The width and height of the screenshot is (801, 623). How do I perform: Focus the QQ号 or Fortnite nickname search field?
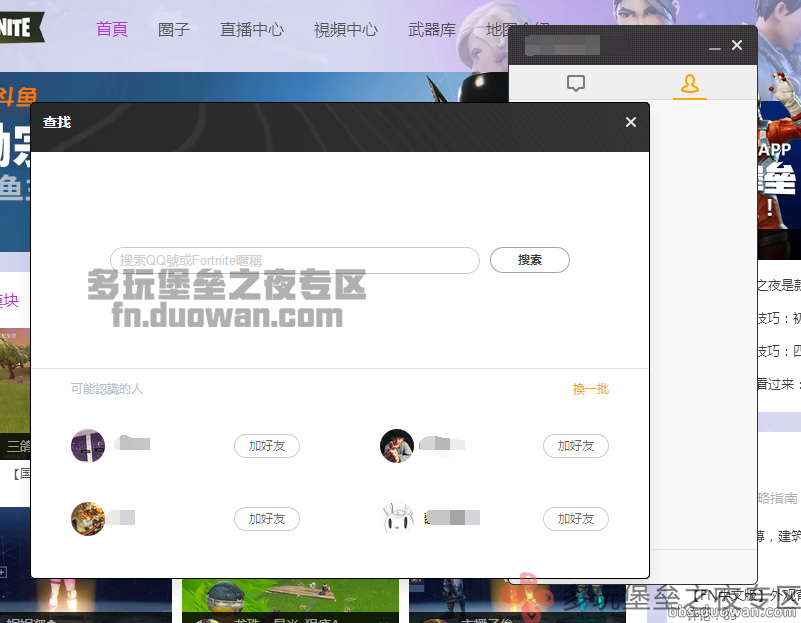click(x=295, y=260)
